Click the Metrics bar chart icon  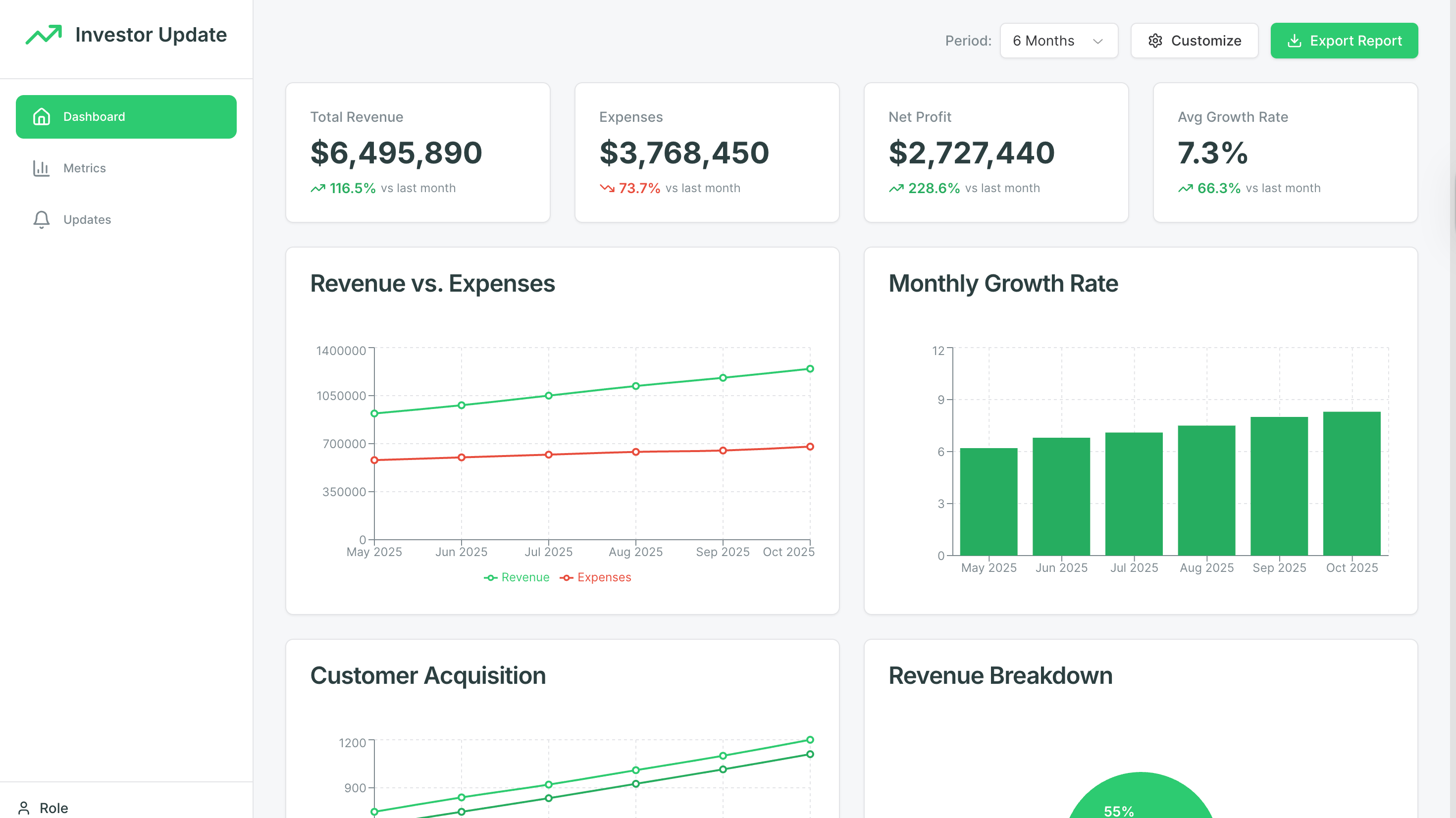point(41,168)
